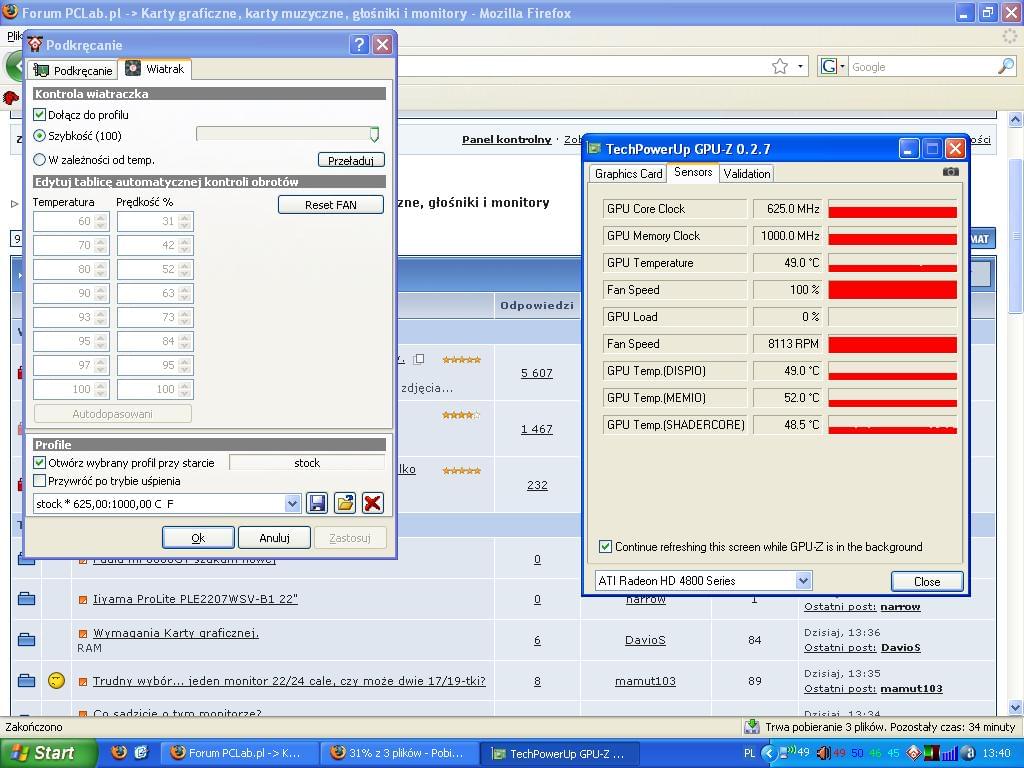Click the help question mark in Podkręcanie dialog
The width and height of the screenshot is (1024, 768).
click(x=359, y=45)
